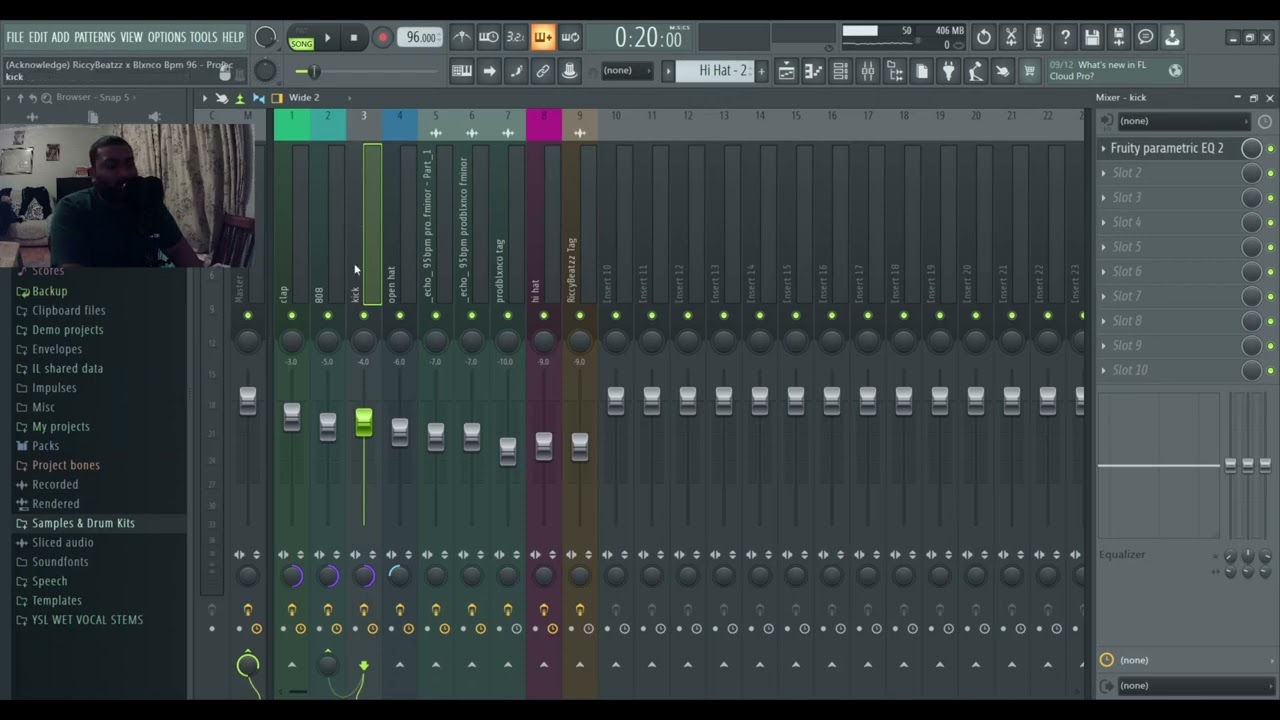Click the Master track volume fader
1280x720 pixels.
pos(248,401)
